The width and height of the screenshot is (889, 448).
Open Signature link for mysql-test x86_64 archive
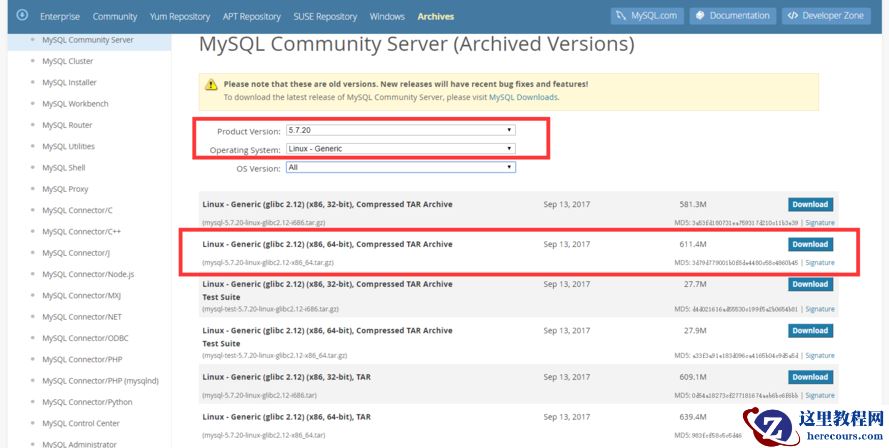[820, 356]
